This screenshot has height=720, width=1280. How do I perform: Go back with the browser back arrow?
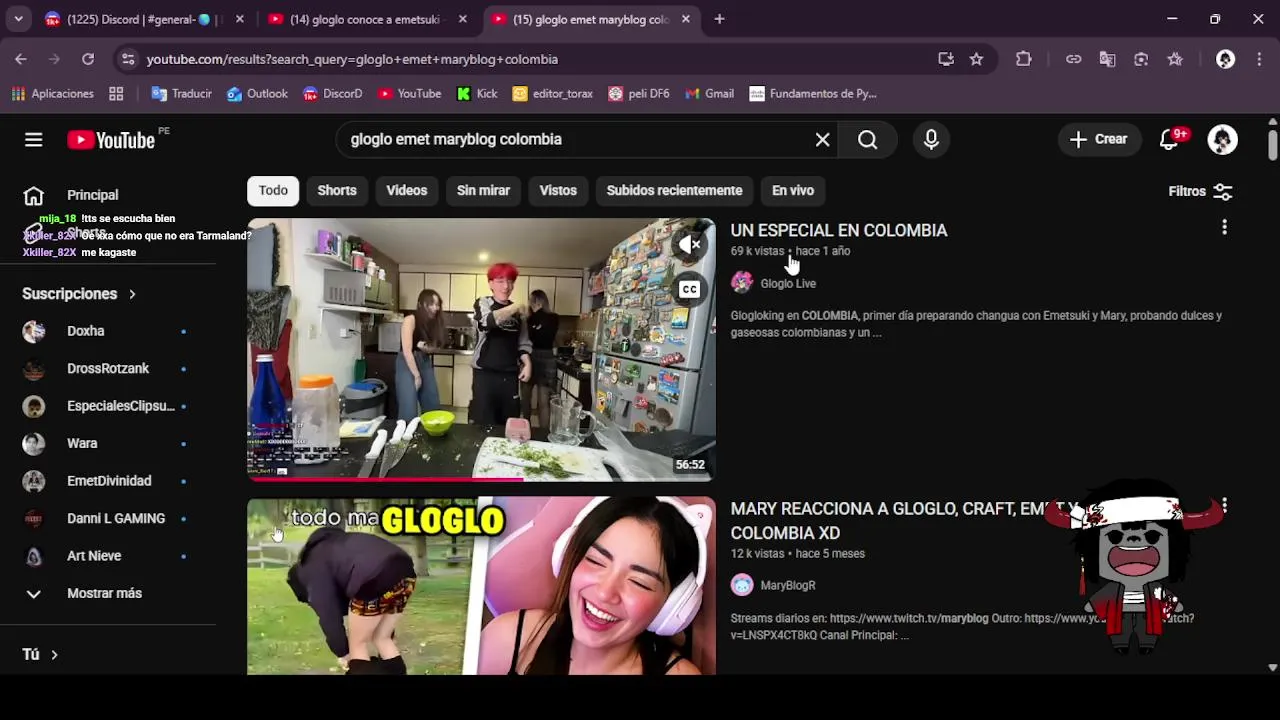coord(21,59)
